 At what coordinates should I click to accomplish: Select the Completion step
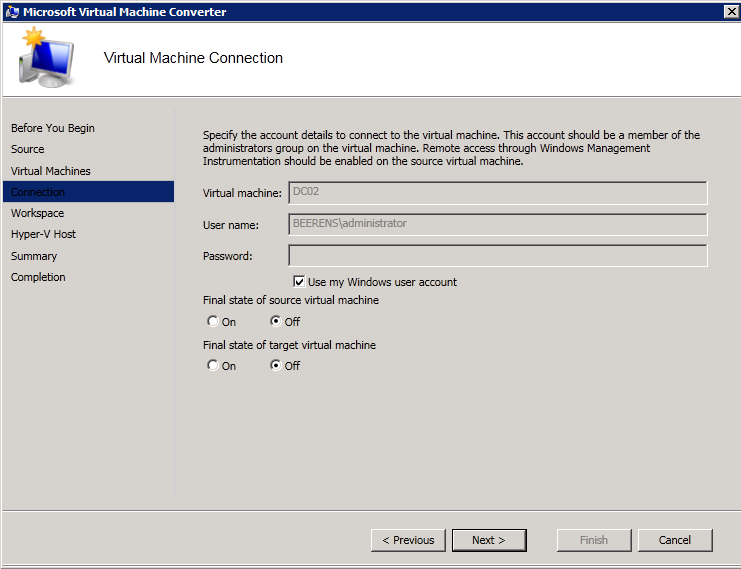pos(38,277)
